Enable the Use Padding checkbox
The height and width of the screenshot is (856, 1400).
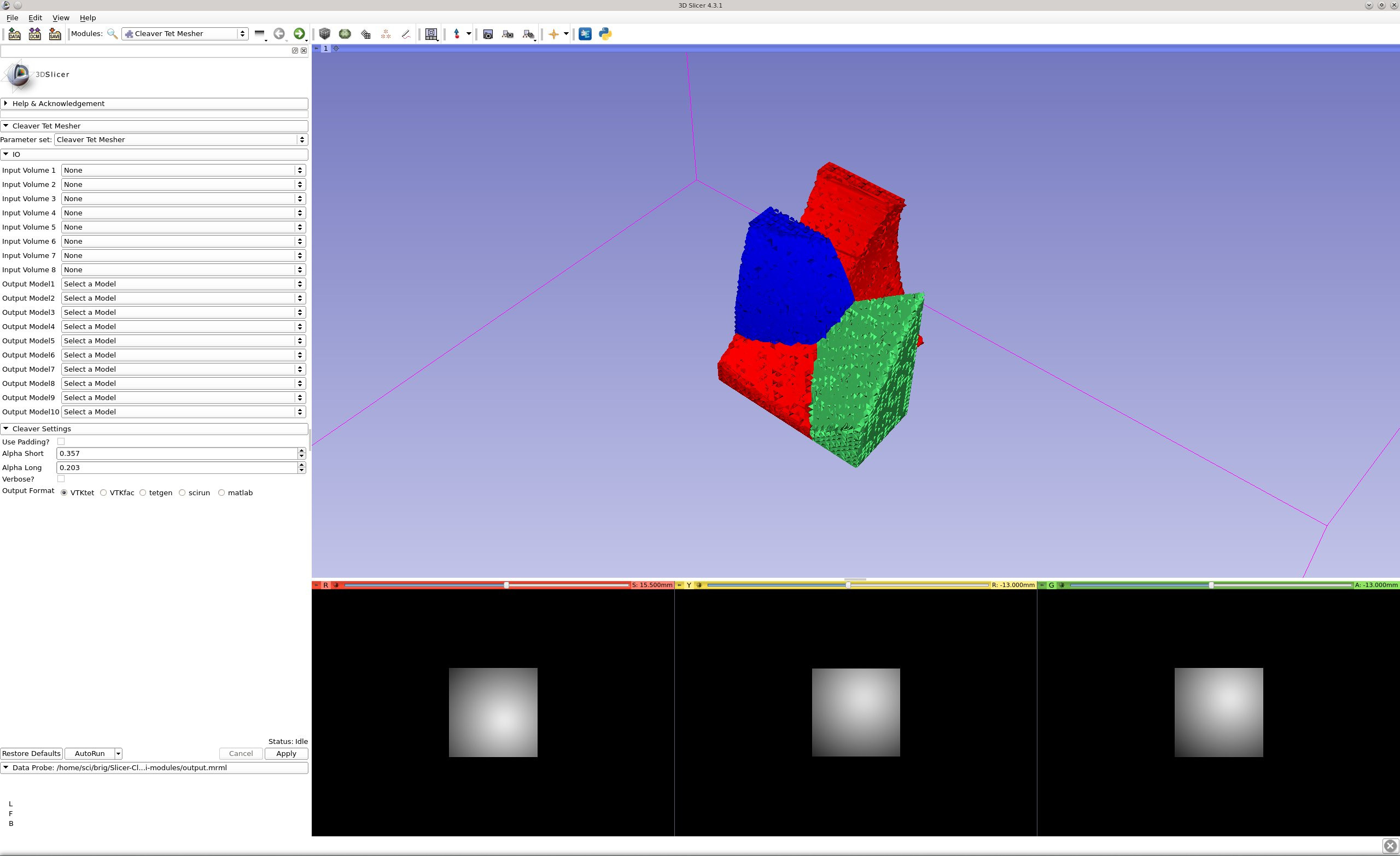(x=61, y=441)
